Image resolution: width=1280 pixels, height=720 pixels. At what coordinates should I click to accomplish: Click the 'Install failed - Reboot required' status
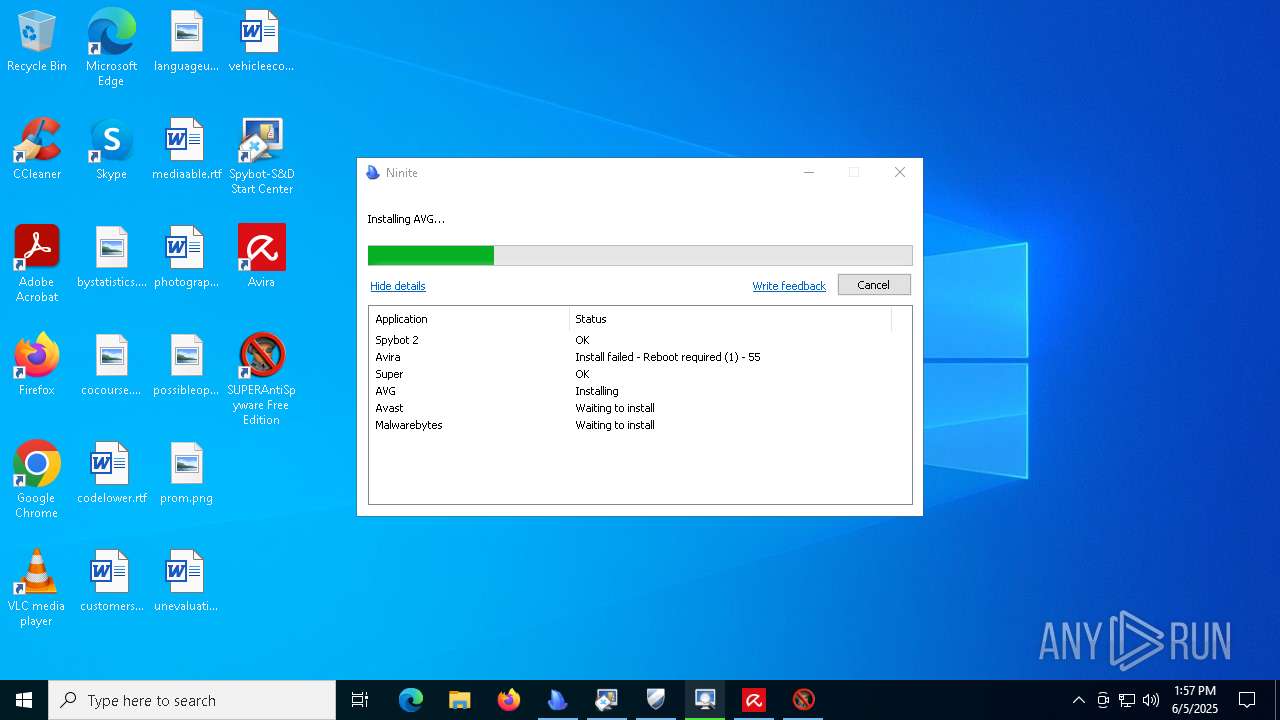pyautogui.click(x=667, y=357)
